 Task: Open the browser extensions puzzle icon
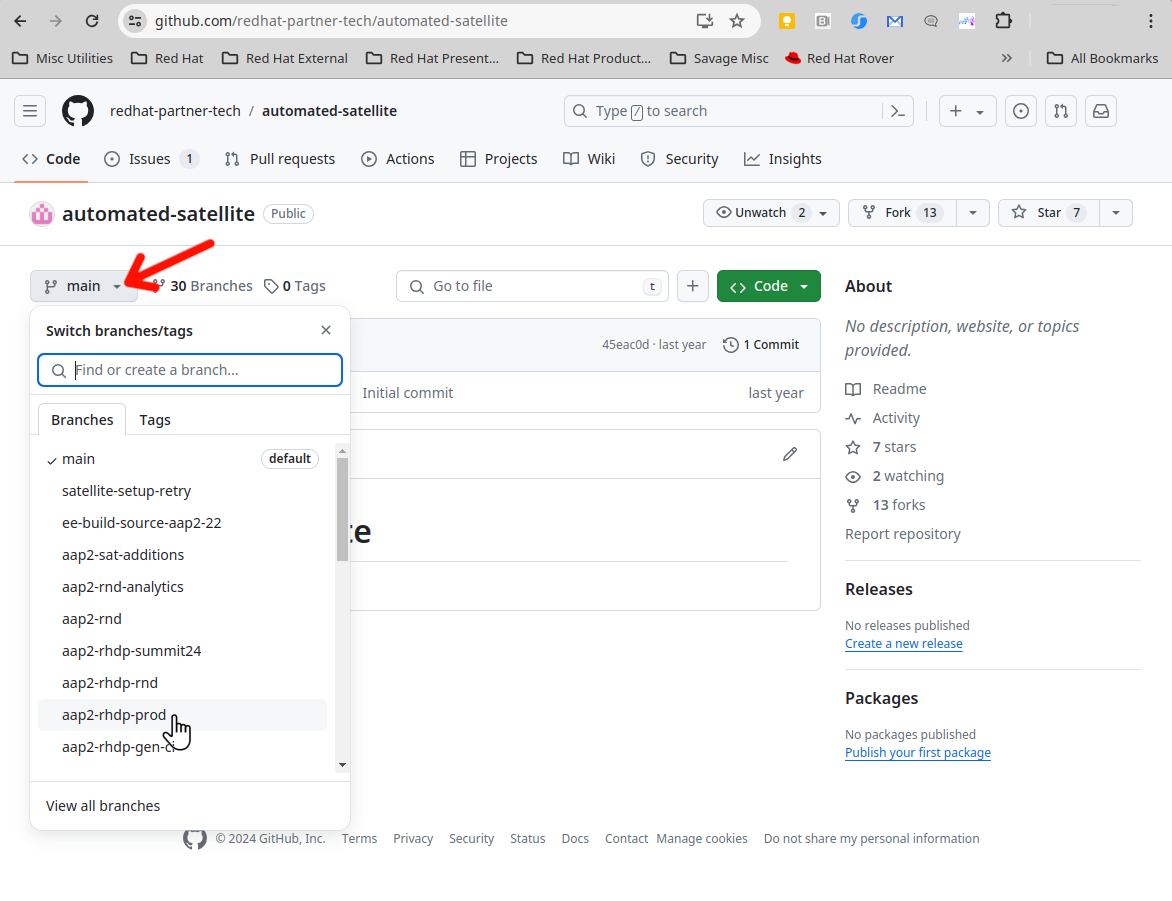point(1003,21)
